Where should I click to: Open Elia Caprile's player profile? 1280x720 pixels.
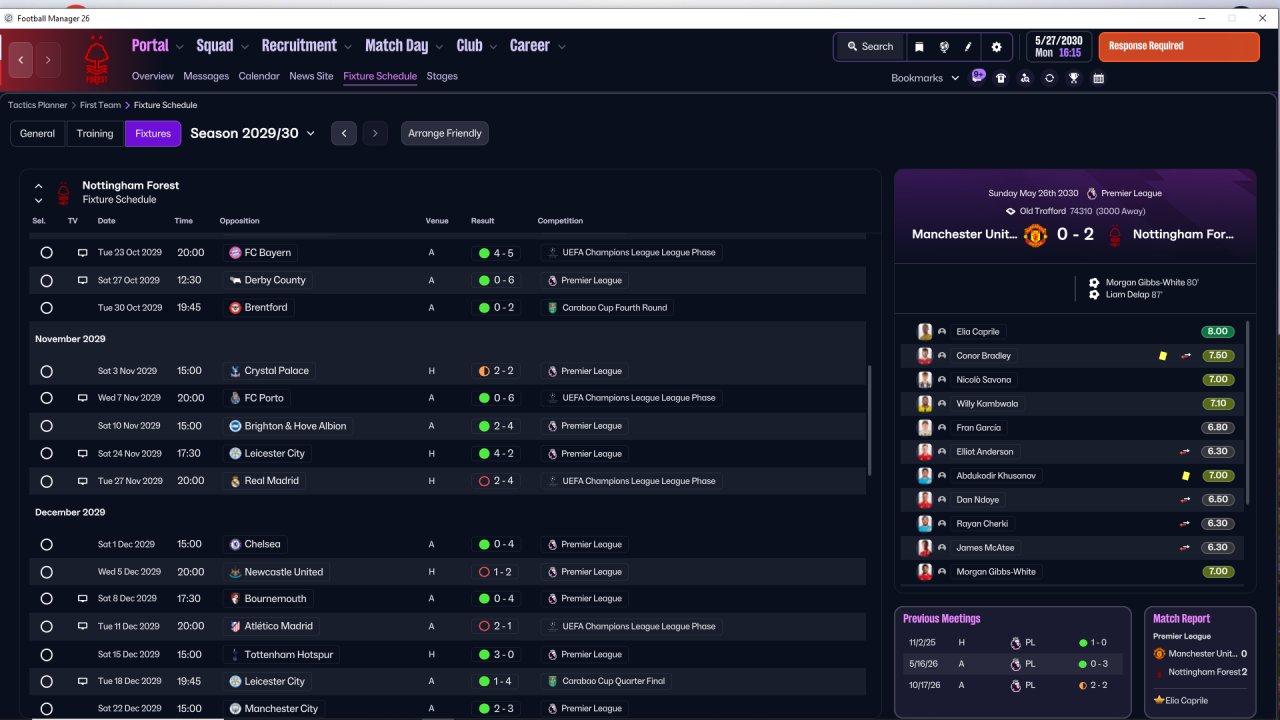click(x=978, y=332)
